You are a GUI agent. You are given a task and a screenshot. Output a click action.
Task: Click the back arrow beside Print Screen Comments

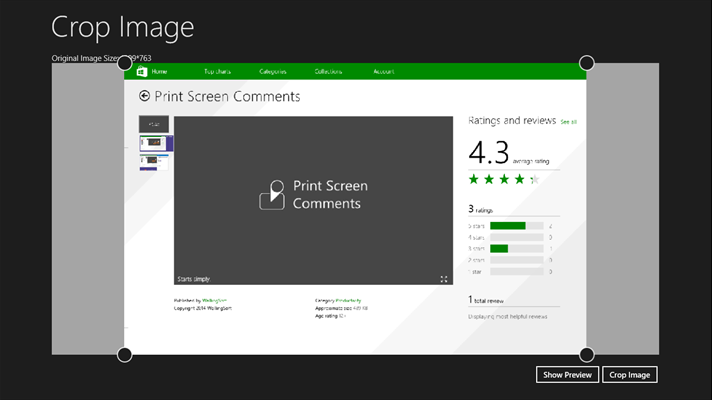[x=144, y=96]
